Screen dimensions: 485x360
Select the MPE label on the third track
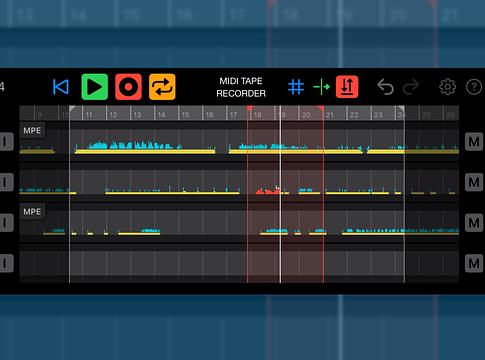click(32, 212)
